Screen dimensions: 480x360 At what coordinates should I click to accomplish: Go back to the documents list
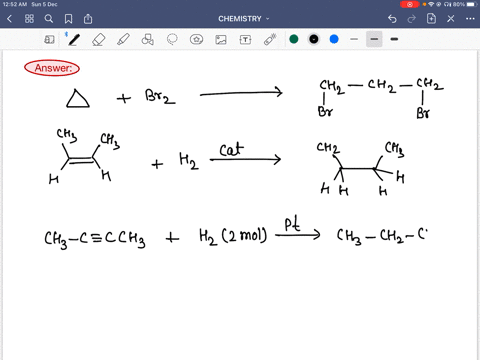tap(10, 19)
